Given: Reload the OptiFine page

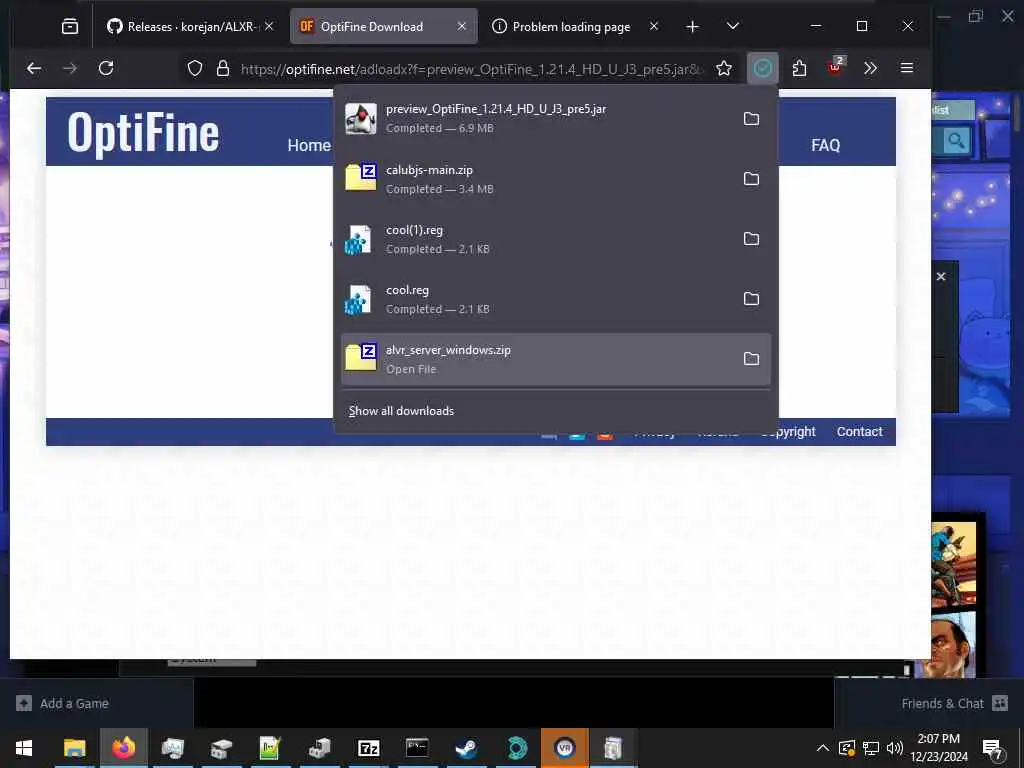Looking at the screenshot, I should [106, 68].
